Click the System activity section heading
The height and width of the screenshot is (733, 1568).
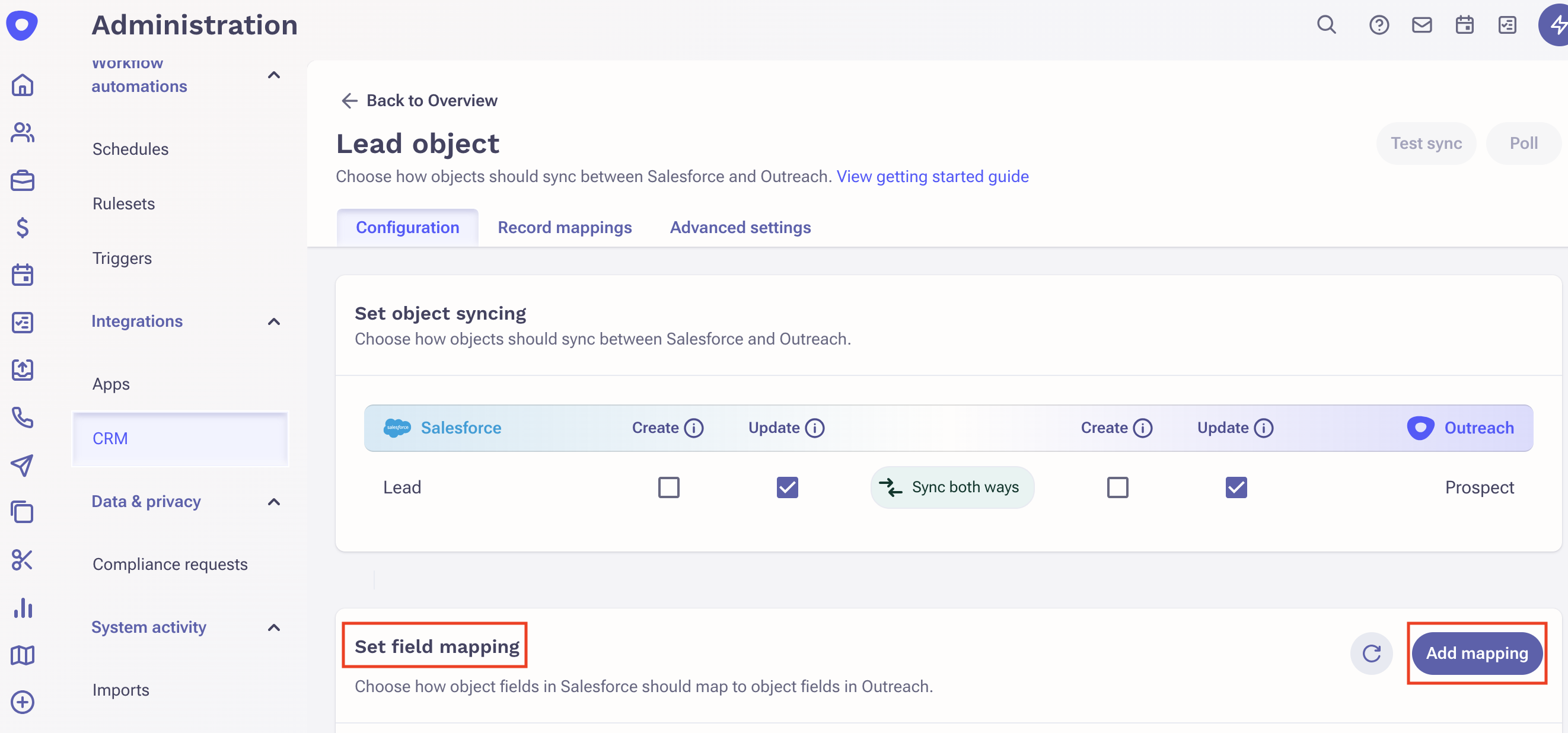[148, 627]
